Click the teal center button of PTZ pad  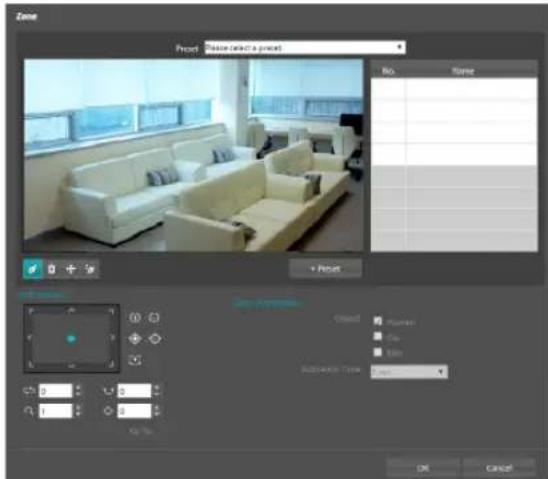point(71,339)
